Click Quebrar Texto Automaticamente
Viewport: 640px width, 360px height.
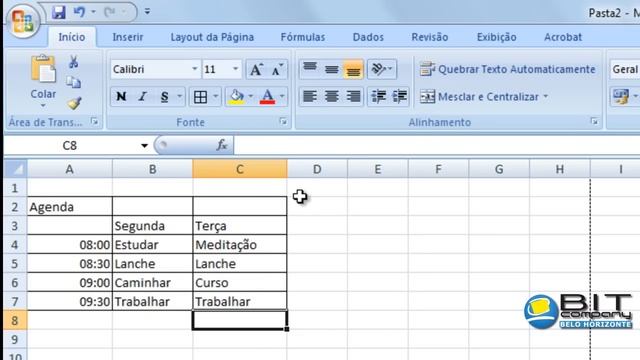[507, 69]
